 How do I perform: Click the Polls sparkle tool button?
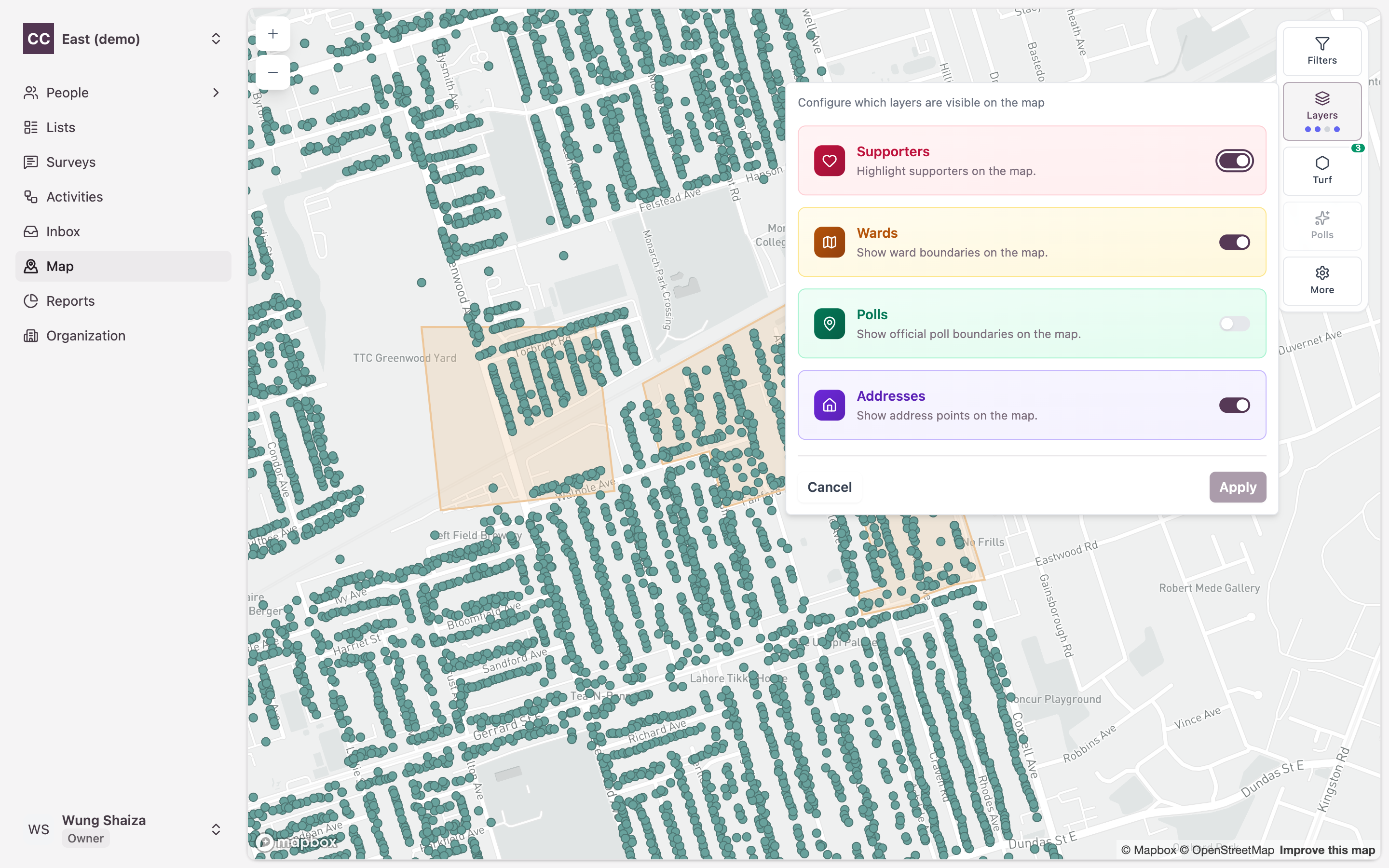click(1322, 226)
